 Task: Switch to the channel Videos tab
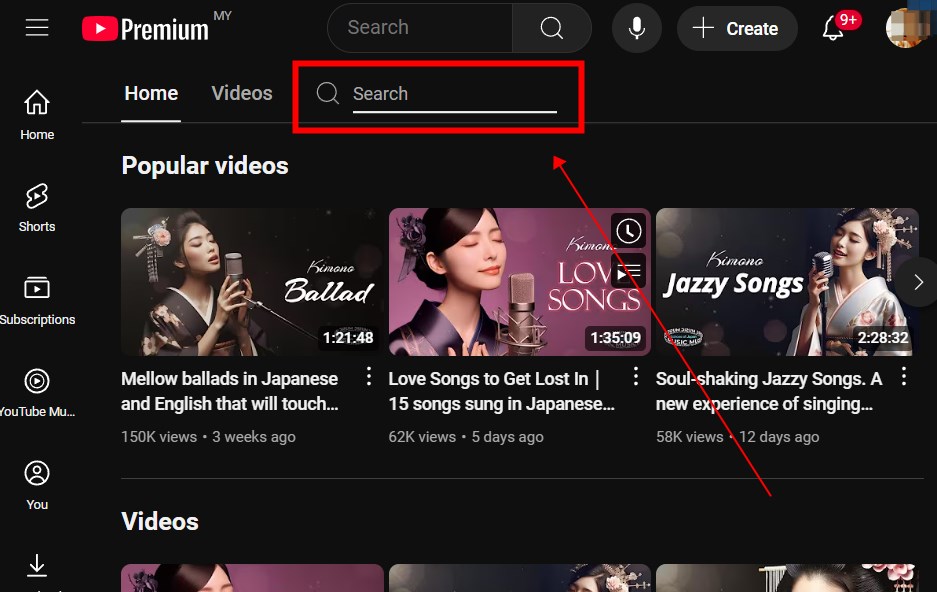242,93
